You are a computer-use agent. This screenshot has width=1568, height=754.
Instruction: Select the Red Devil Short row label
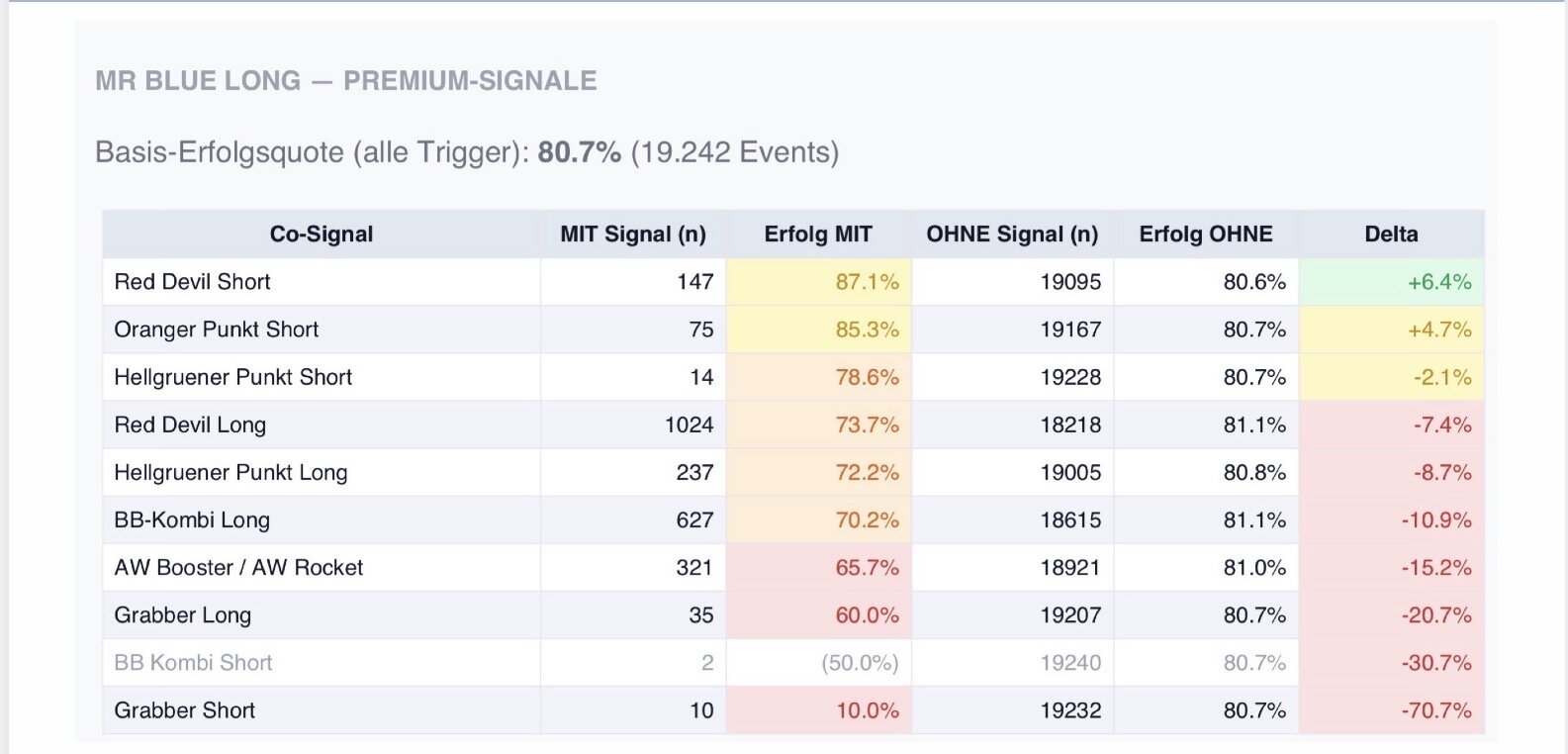192,282
